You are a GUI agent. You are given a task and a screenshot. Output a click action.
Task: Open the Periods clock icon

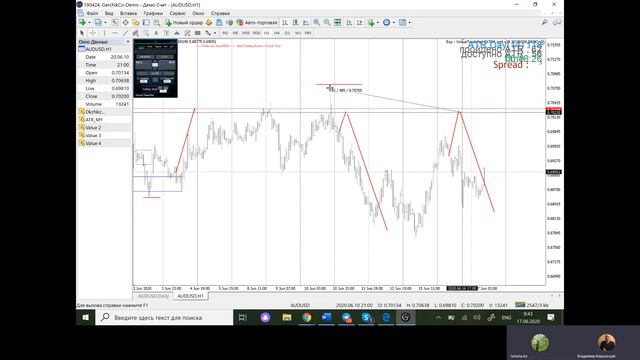[387, 22]
